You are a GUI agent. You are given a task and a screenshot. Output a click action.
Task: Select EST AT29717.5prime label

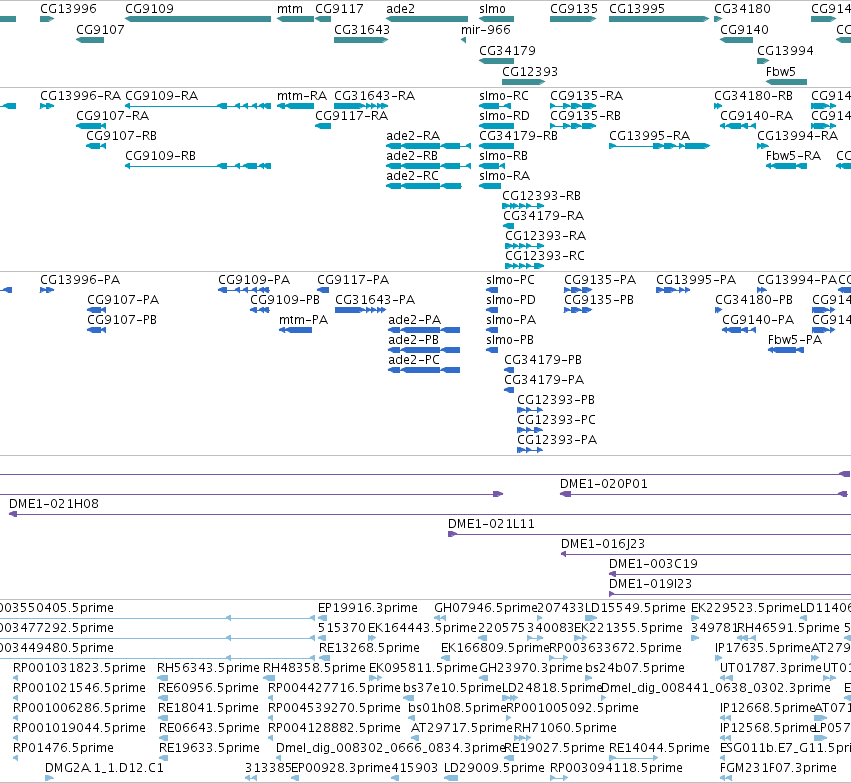462,728
